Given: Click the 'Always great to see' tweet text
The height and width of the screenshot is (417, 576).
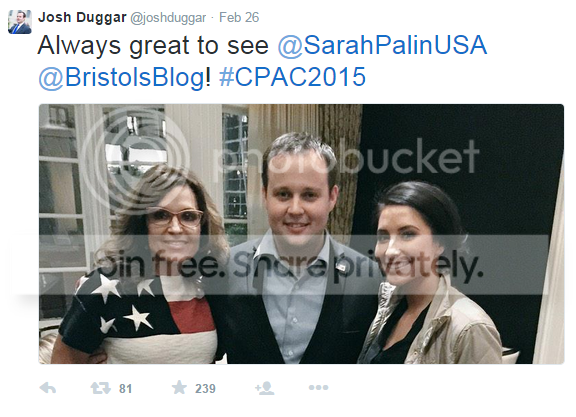Looking at the screenshot, I should (153, 46).
